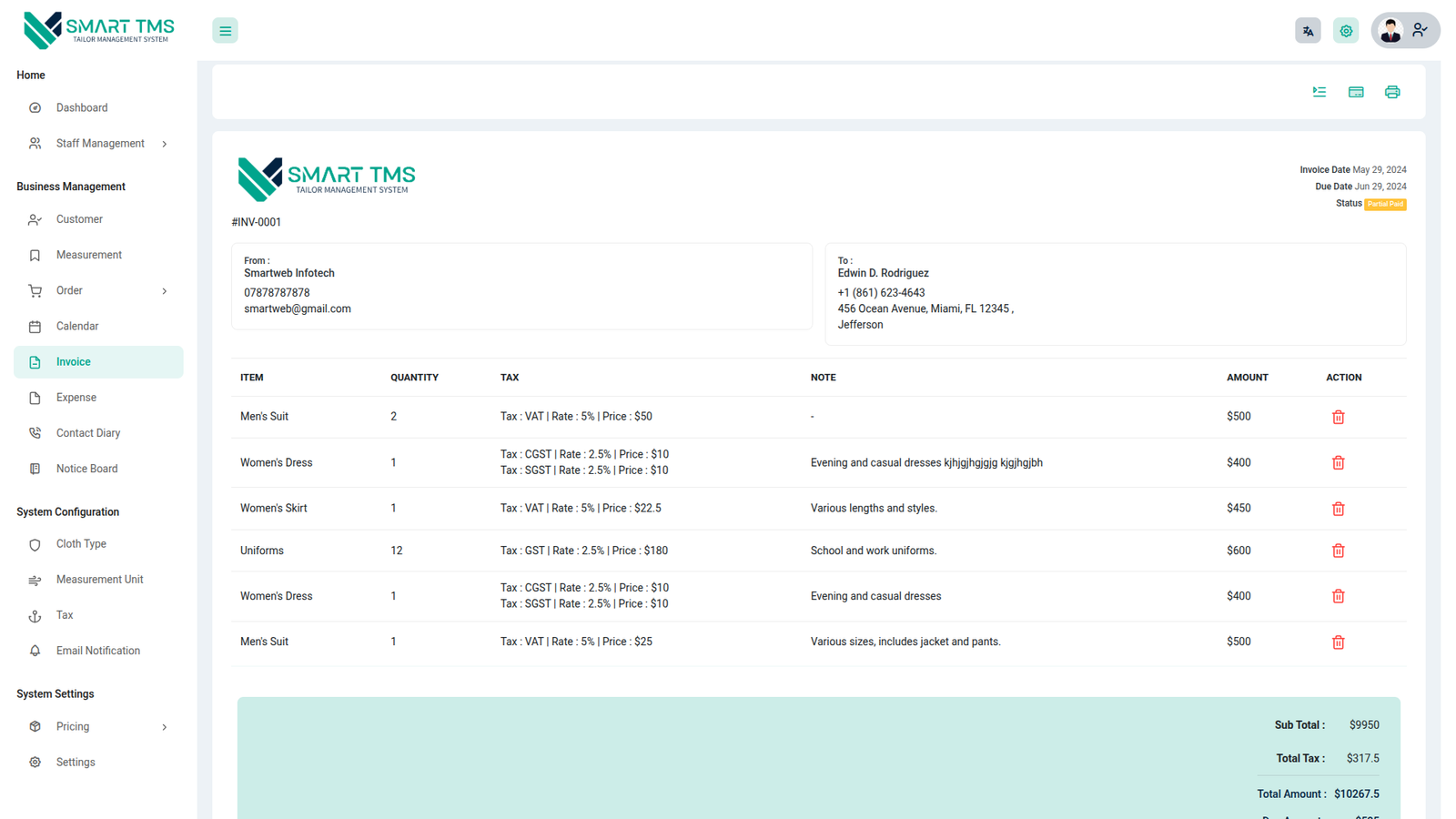Delete the Uniforms line item
Image resolution: width=1456 pixels, height=819 pixels.
click(1338, 551)
